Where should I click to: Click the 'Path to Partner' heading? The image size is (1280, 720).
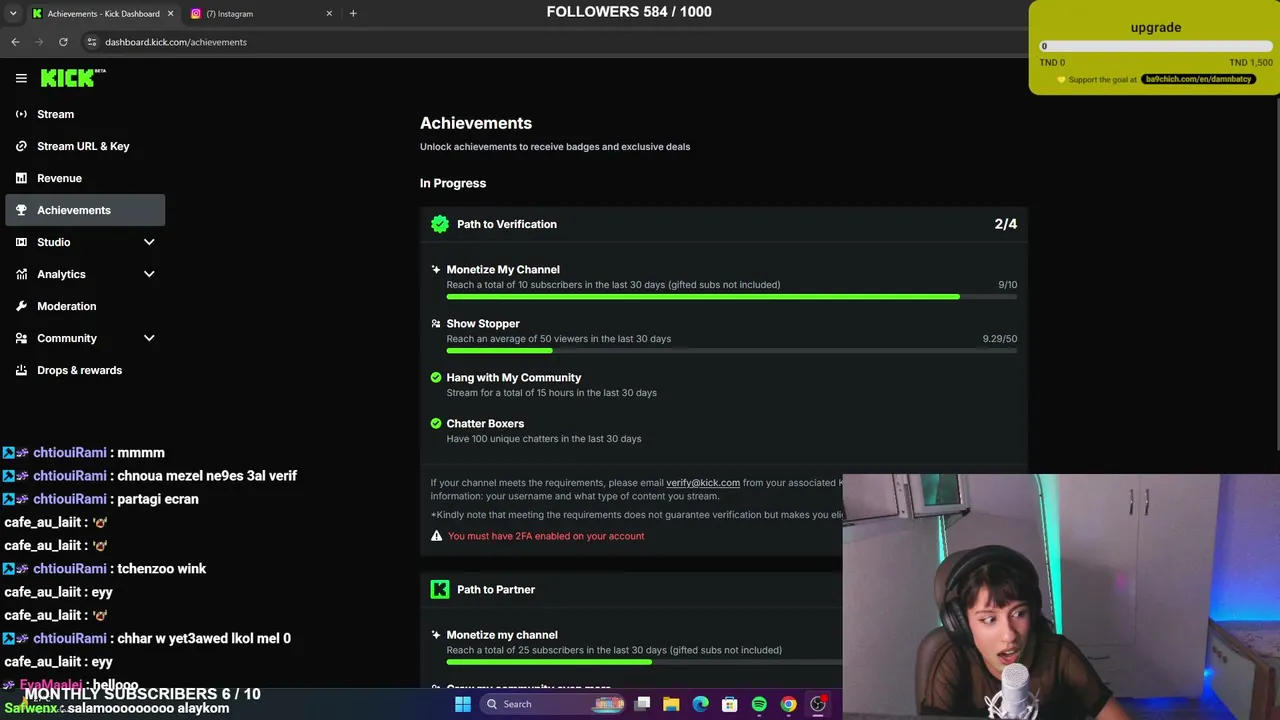(x=496, y=589)
